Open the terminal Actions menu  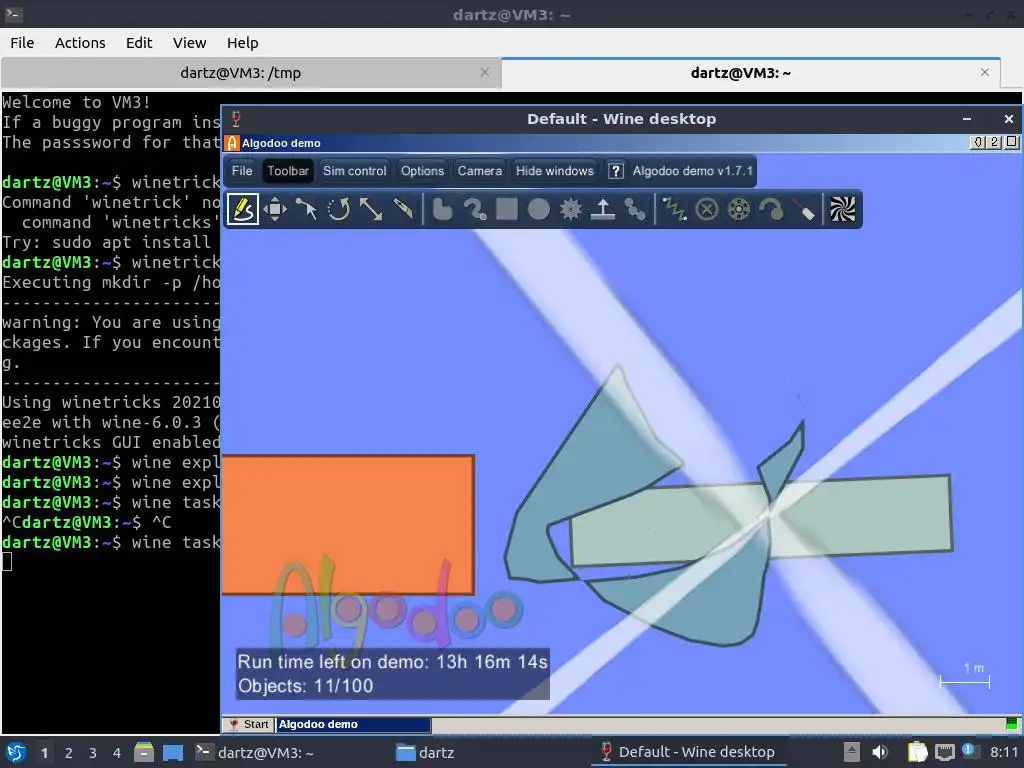coord(80,42)
